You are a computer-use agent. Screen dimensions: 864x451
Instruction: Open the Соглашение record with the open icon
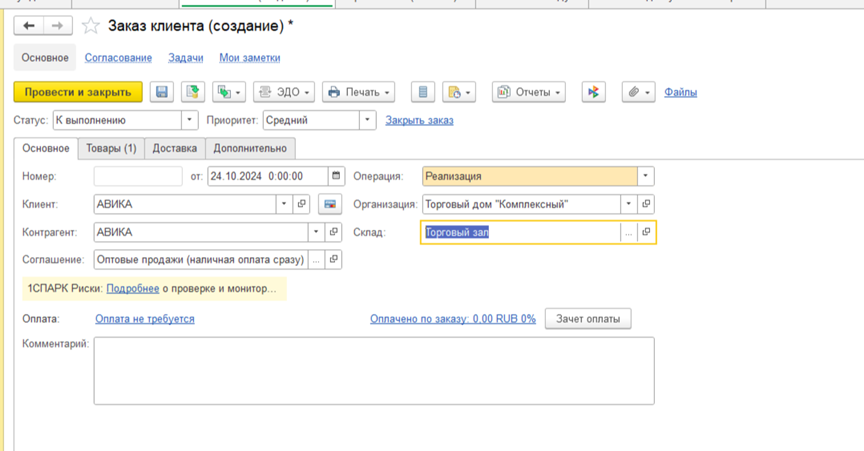pos(333,260)
